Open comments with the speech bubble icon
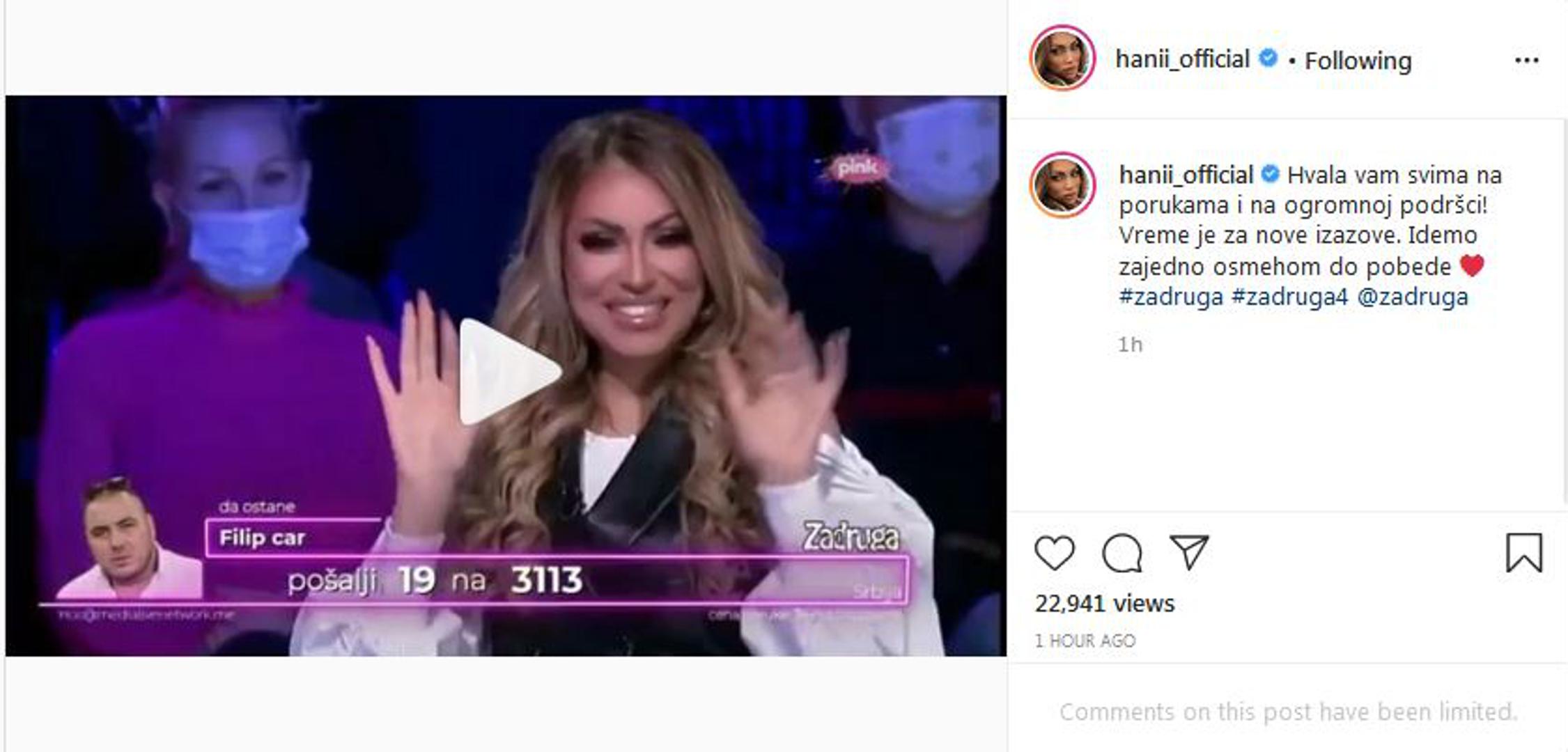Image resolution: width=1568 pixels, height=752 pixels. point(1122,554)
